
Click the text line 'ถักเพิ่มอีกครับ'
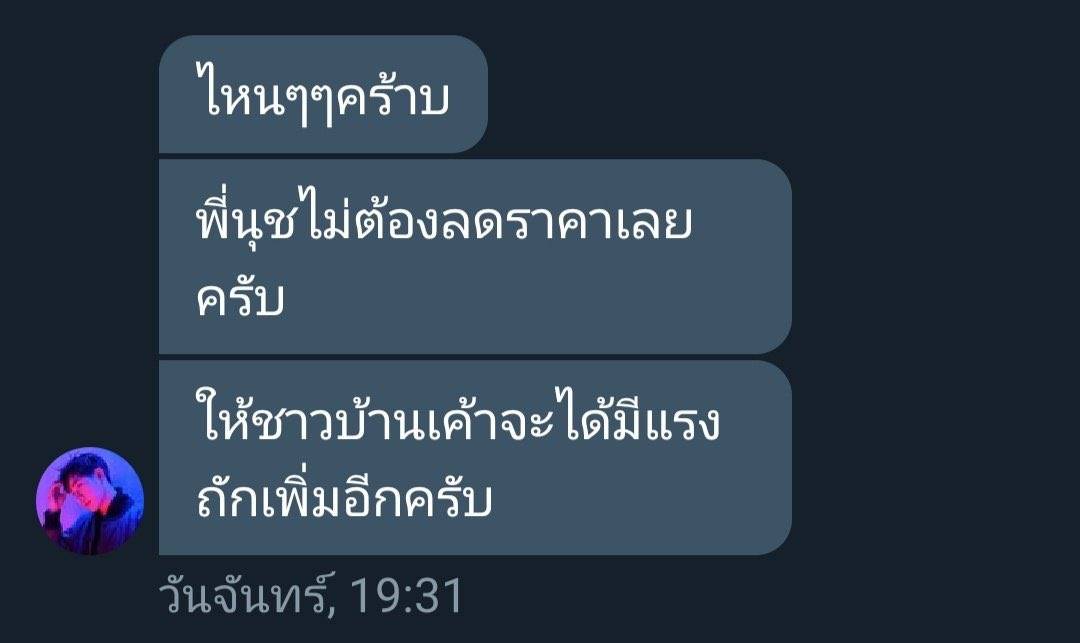(345, 498)
